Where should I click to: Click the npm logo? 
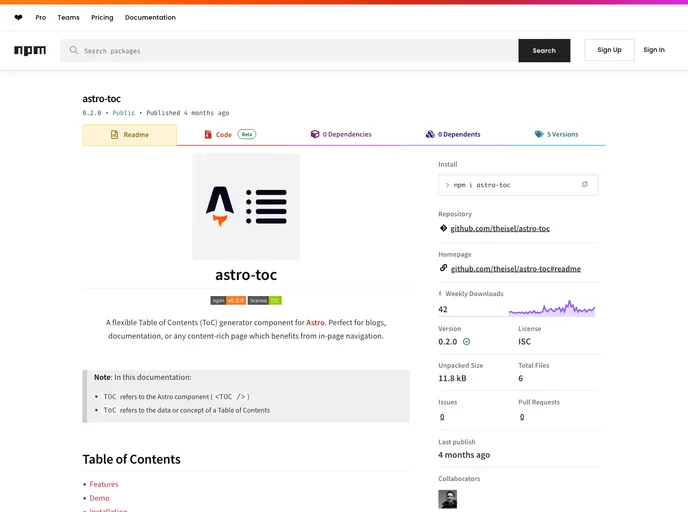(30, 50)
